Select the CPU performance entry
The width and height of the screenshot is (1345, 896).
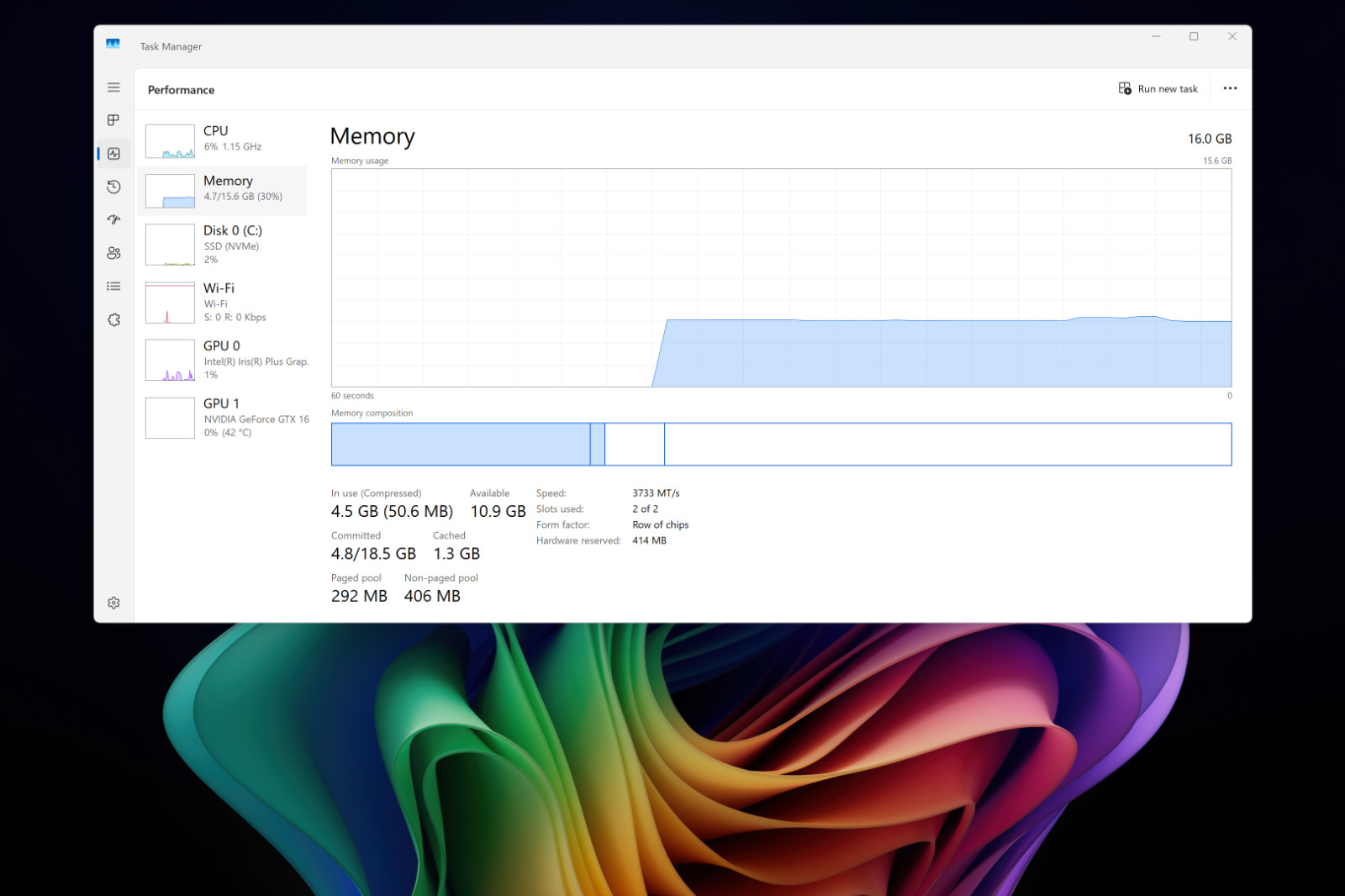click(222, 140)
